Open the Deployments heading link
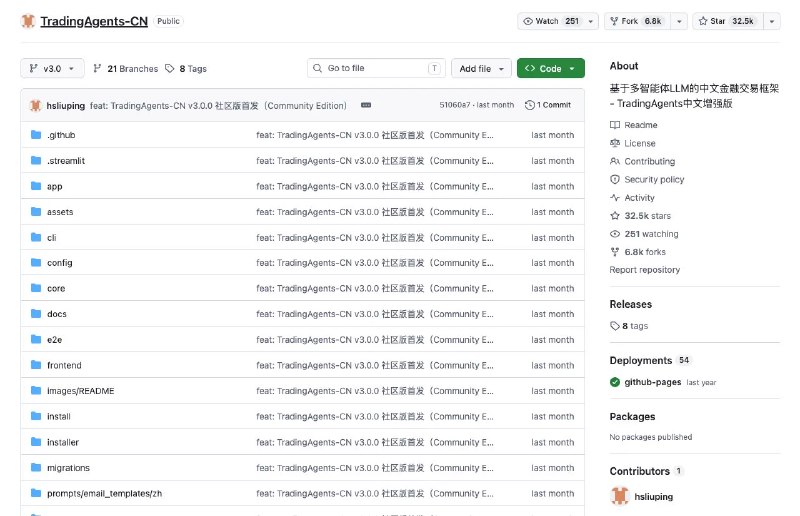The image size is (800, 516). click(641, 360)
